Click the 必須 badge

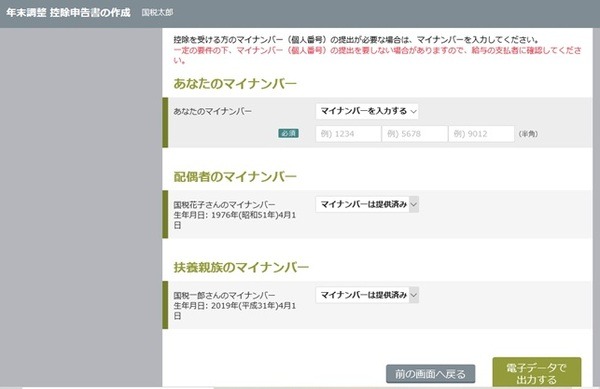(x=288, y=133)
